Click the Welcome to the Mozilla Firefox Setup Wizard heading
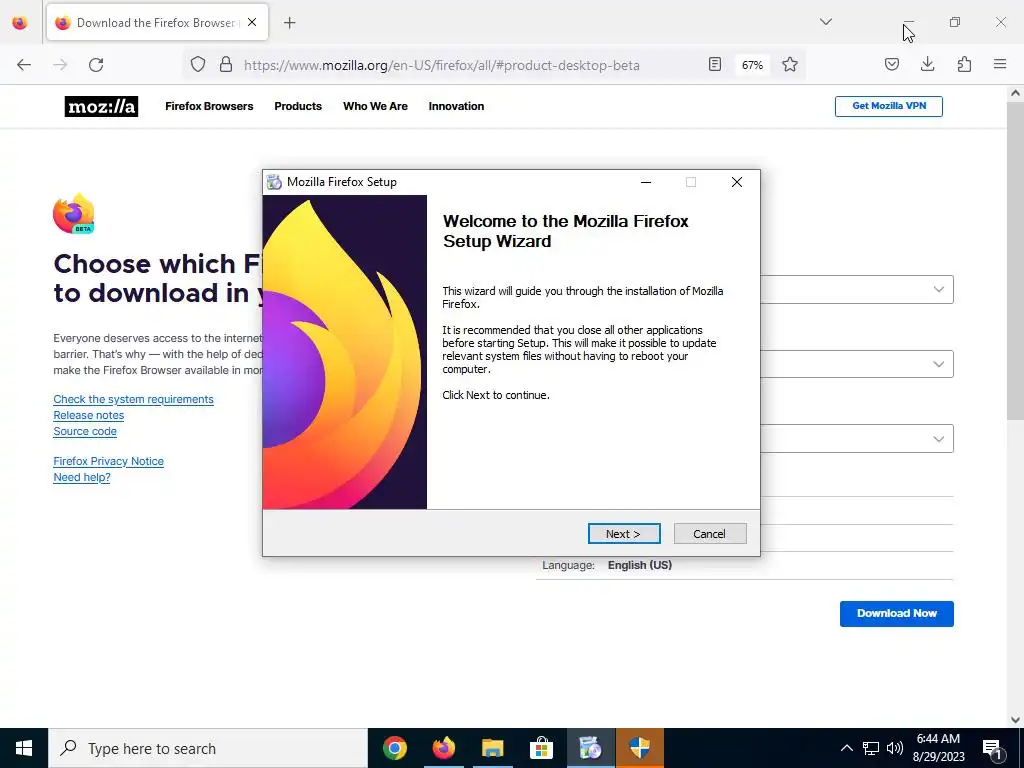 point(566,231)
